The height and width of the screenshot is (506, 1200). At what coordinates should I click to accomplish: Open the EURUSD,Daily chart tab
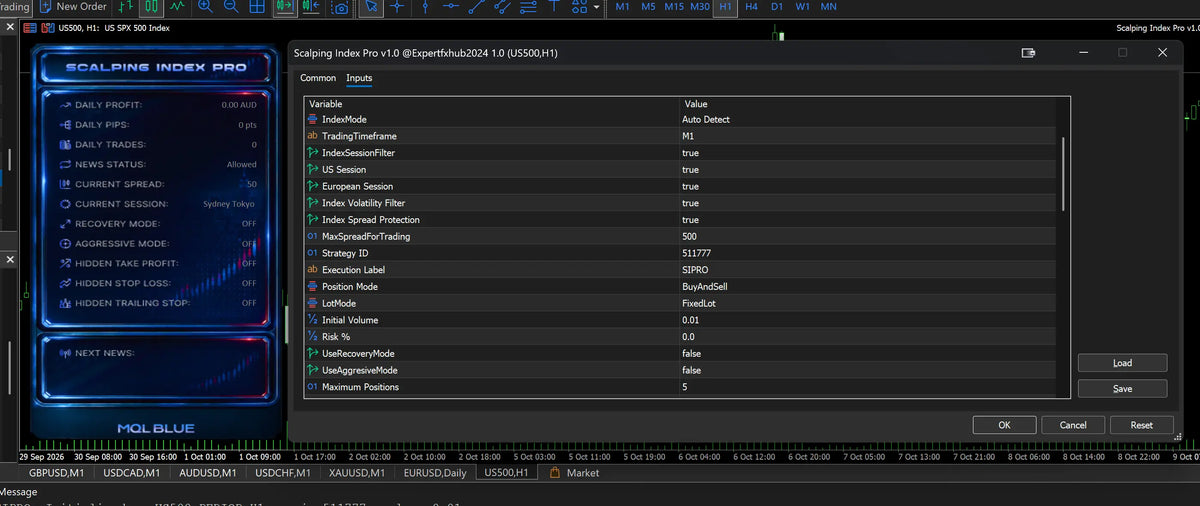point(435,472)
